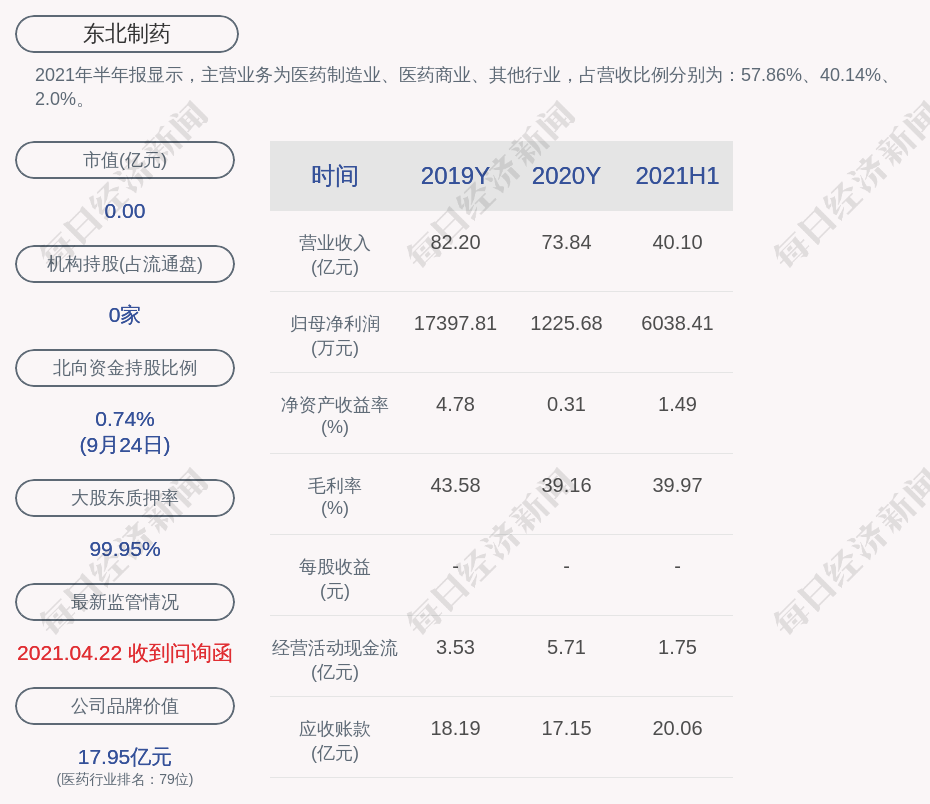Click the 2020Y column header
This screenshot has height=804, width=930.
coord(566,176)
